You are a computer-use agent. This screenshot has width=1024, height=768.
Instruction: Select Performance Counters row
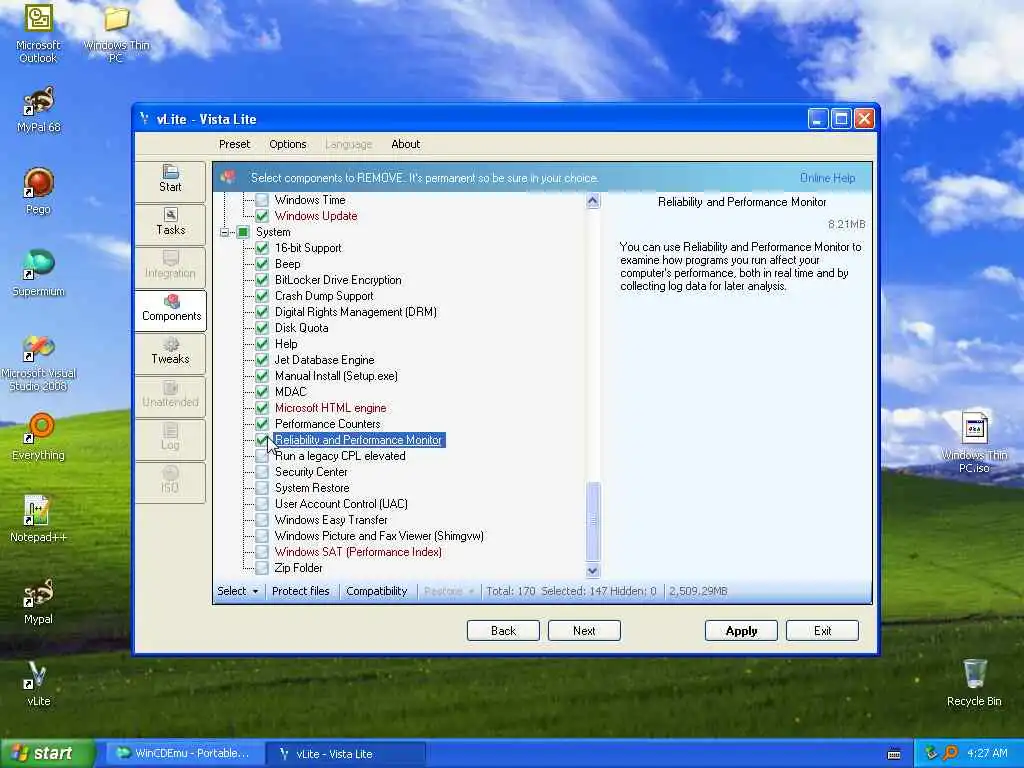(328, 424)
